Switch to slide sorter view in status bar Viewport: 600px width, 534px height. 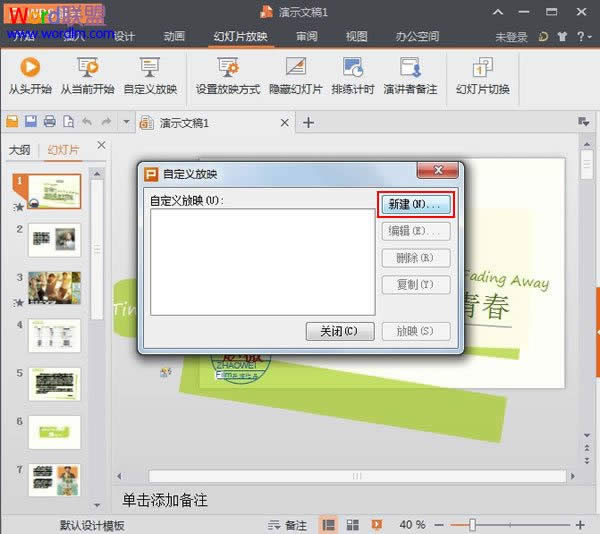(x=351, y=525)
